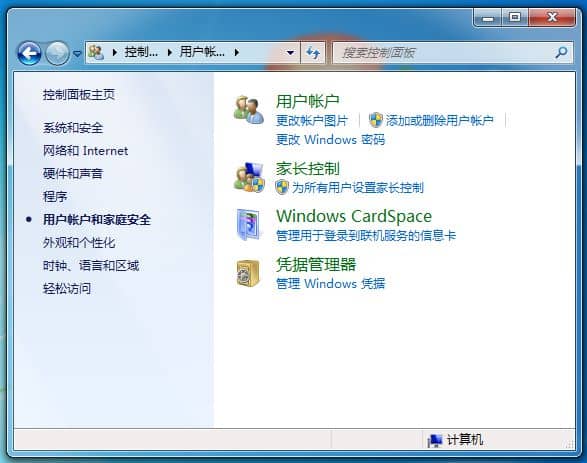The width and height of the screenshot is (587, 463).
Task: Click 为所有用户设置家长控制 link
Action: tap(358, 188)
